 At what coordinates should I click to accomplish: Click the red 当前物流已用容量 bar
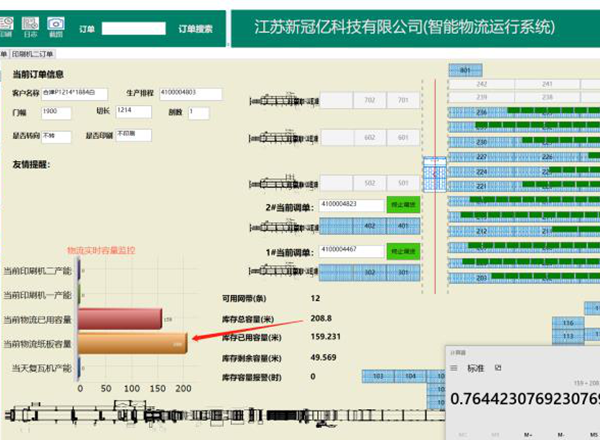tap(120, 318)
